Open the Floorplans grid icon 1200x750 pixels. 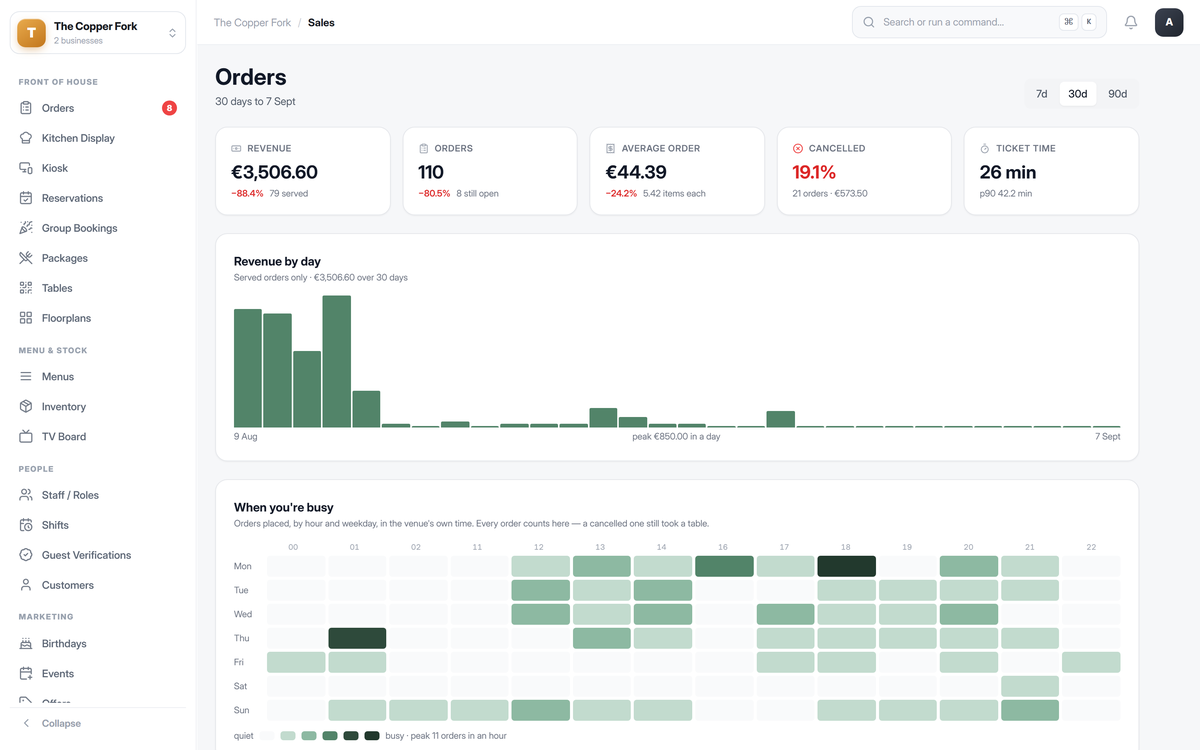(26, 318)
